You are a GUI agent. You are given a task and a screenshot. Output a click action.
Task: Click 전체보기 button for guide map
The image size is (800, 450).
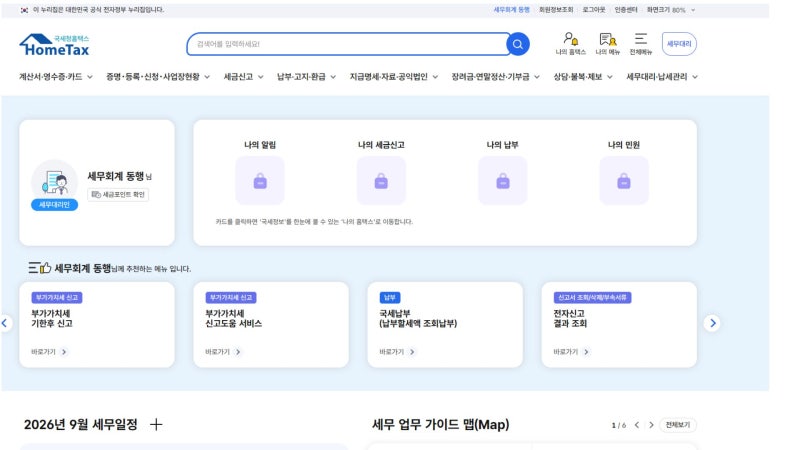pyautogui.click(x=678, y=425)
